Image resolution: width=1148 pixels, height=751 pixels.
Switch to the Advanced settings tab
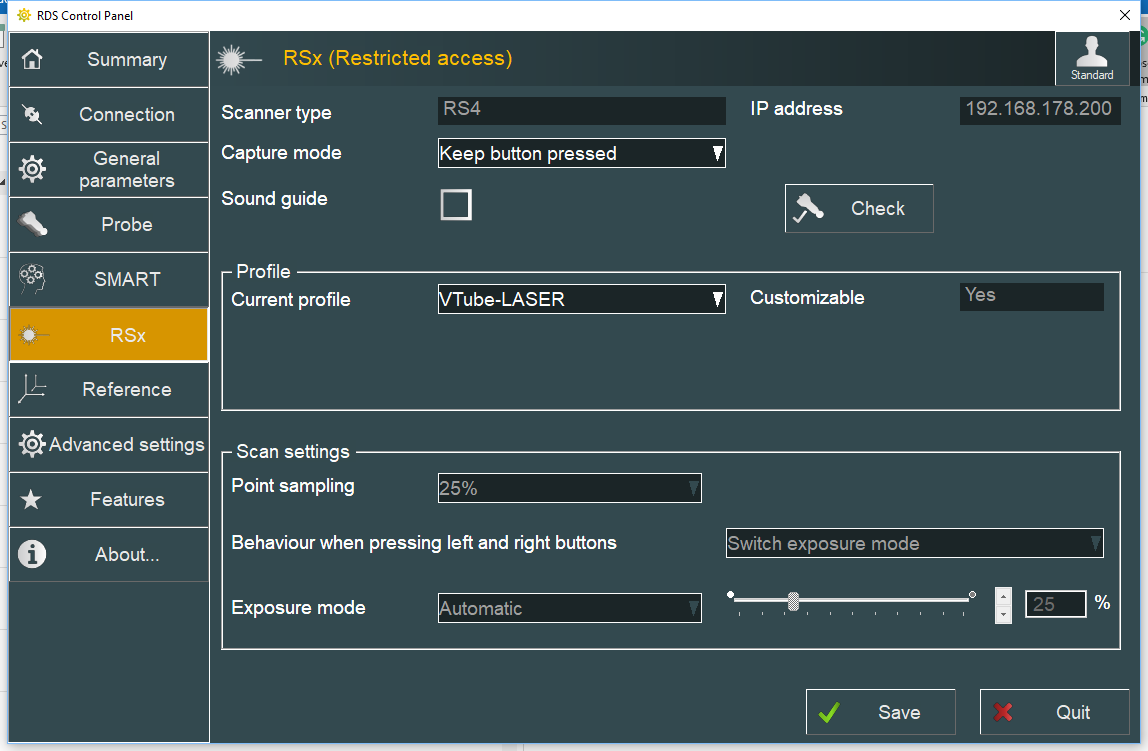tap(109, 444)
